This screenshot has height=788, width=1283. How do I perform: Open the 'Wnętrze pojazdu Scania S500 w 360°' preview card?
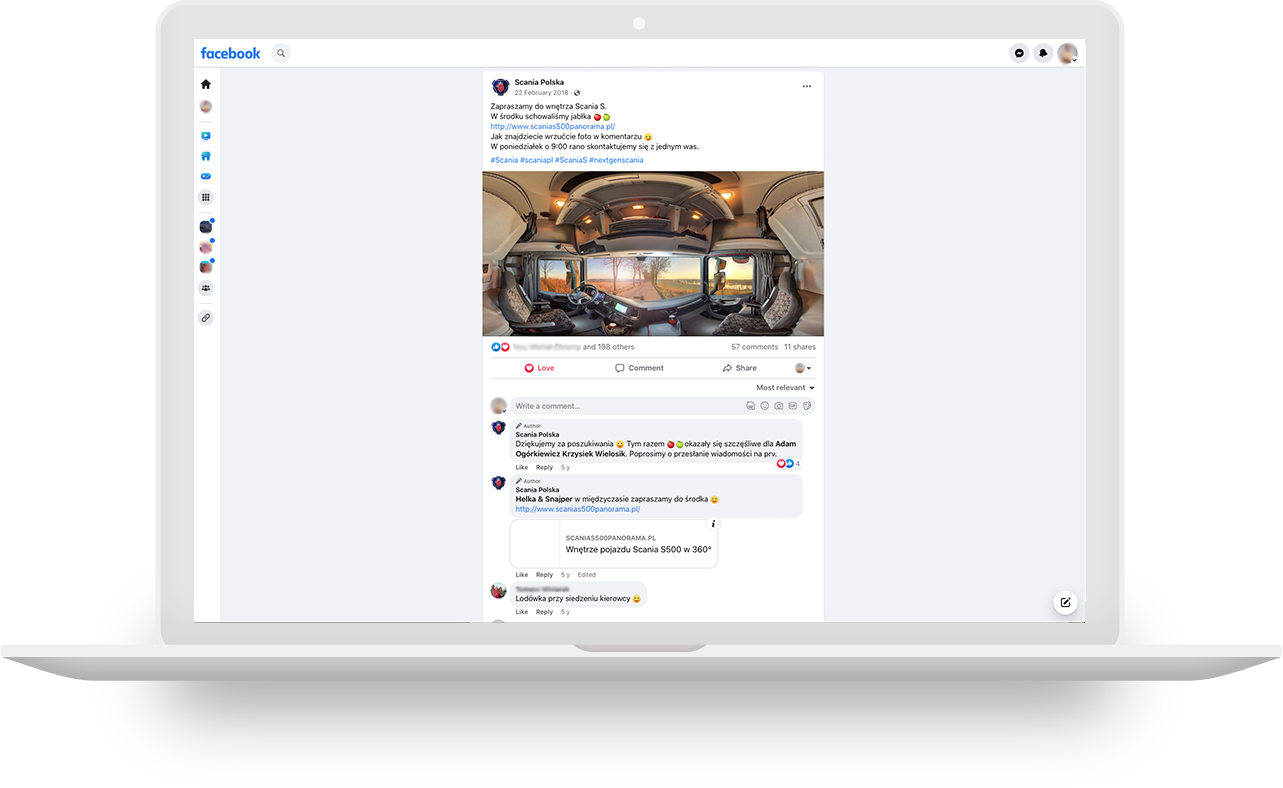pos(614,544)
